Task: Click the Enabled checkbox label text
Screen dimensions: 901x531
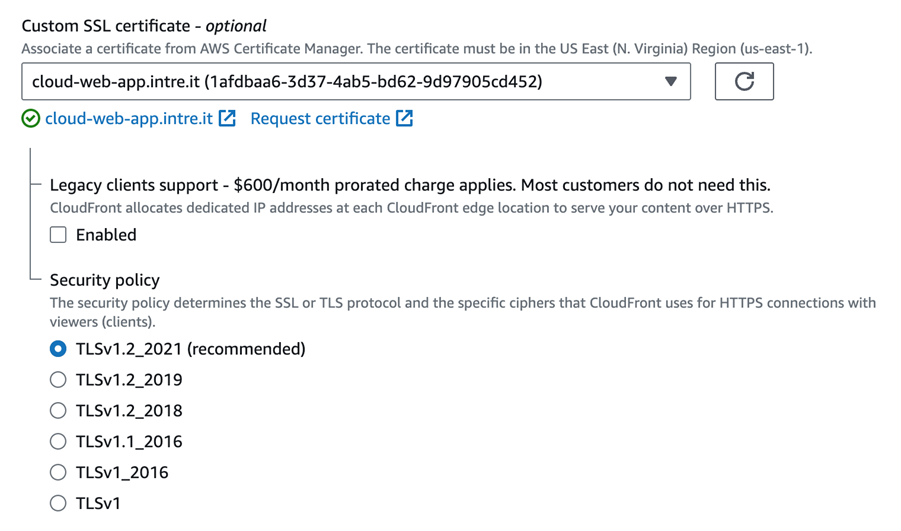Action: point(106,235)
